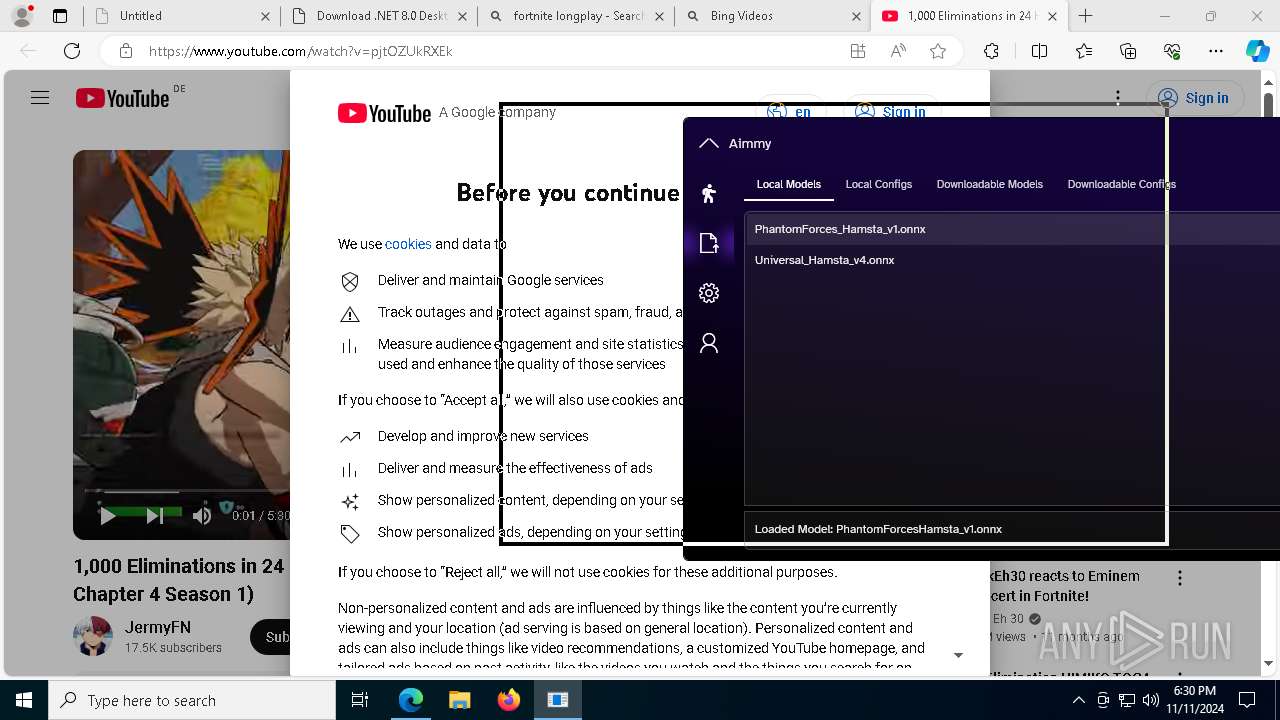Launch Firefox from taskbar
Viewport: 1280px width, 720px height.
(x=509, y=700)
